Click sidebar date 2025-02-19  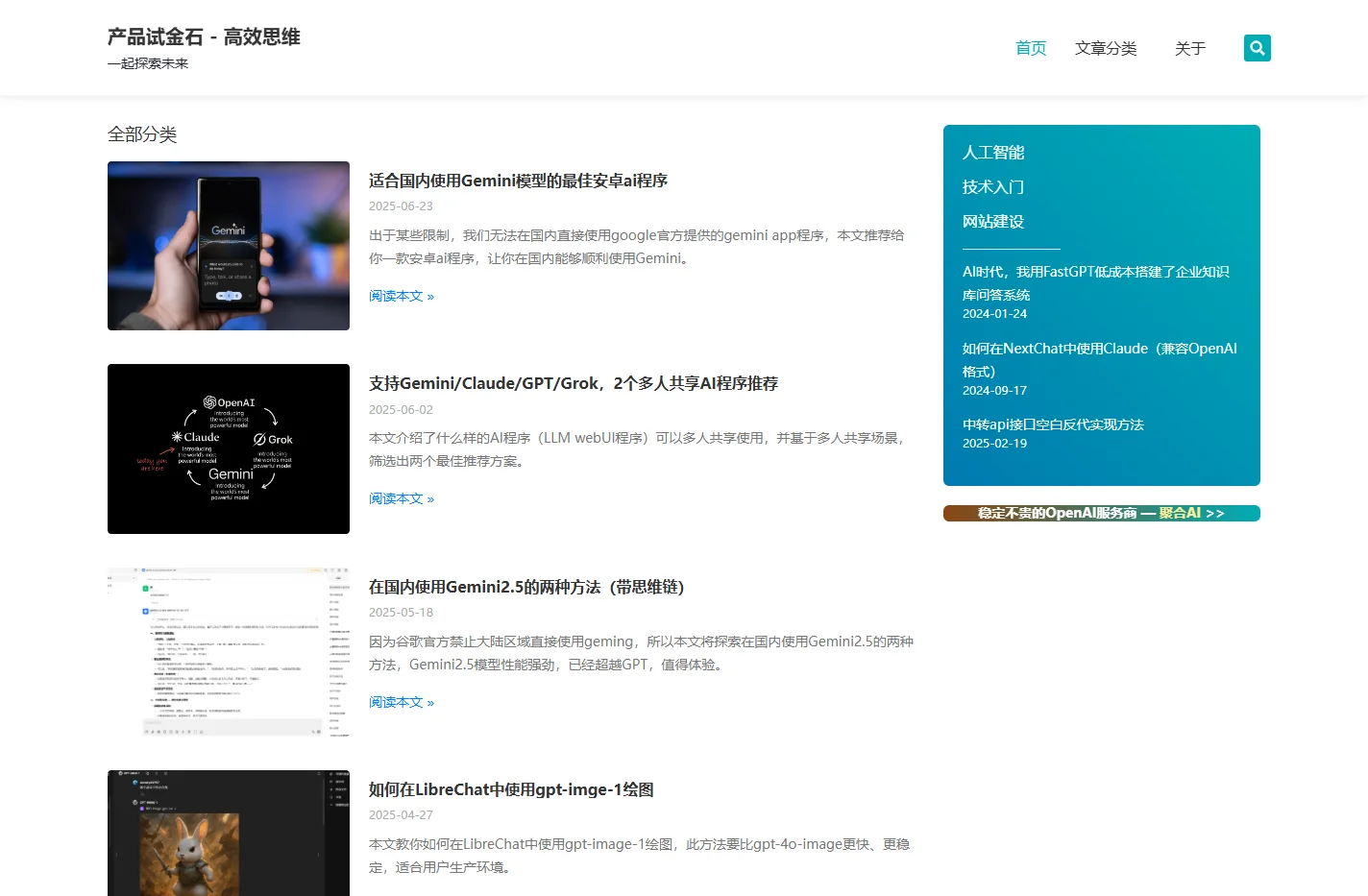[994, 444]
